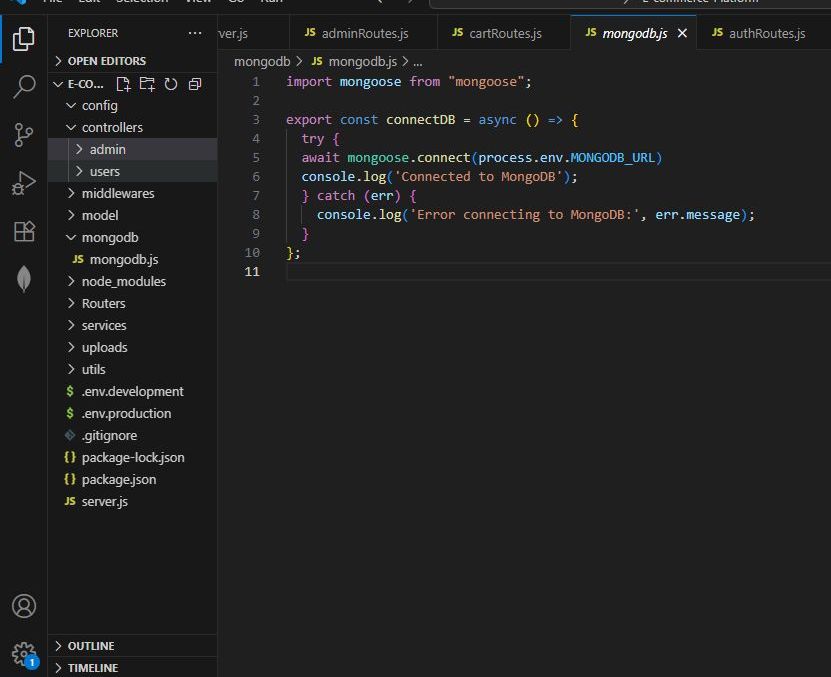Expand the services folder

(132, 326)
